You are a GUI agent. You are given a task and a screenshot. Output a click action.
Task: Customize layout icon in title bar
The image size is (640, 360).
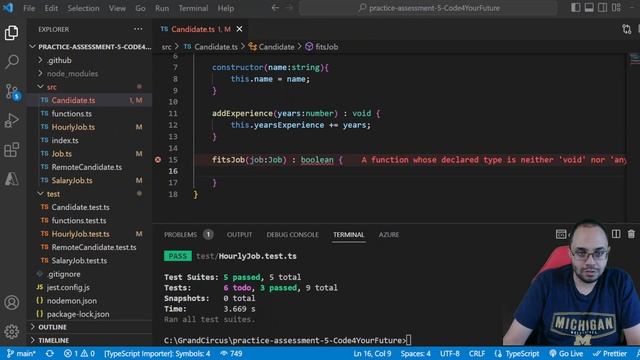click(616, 8)
